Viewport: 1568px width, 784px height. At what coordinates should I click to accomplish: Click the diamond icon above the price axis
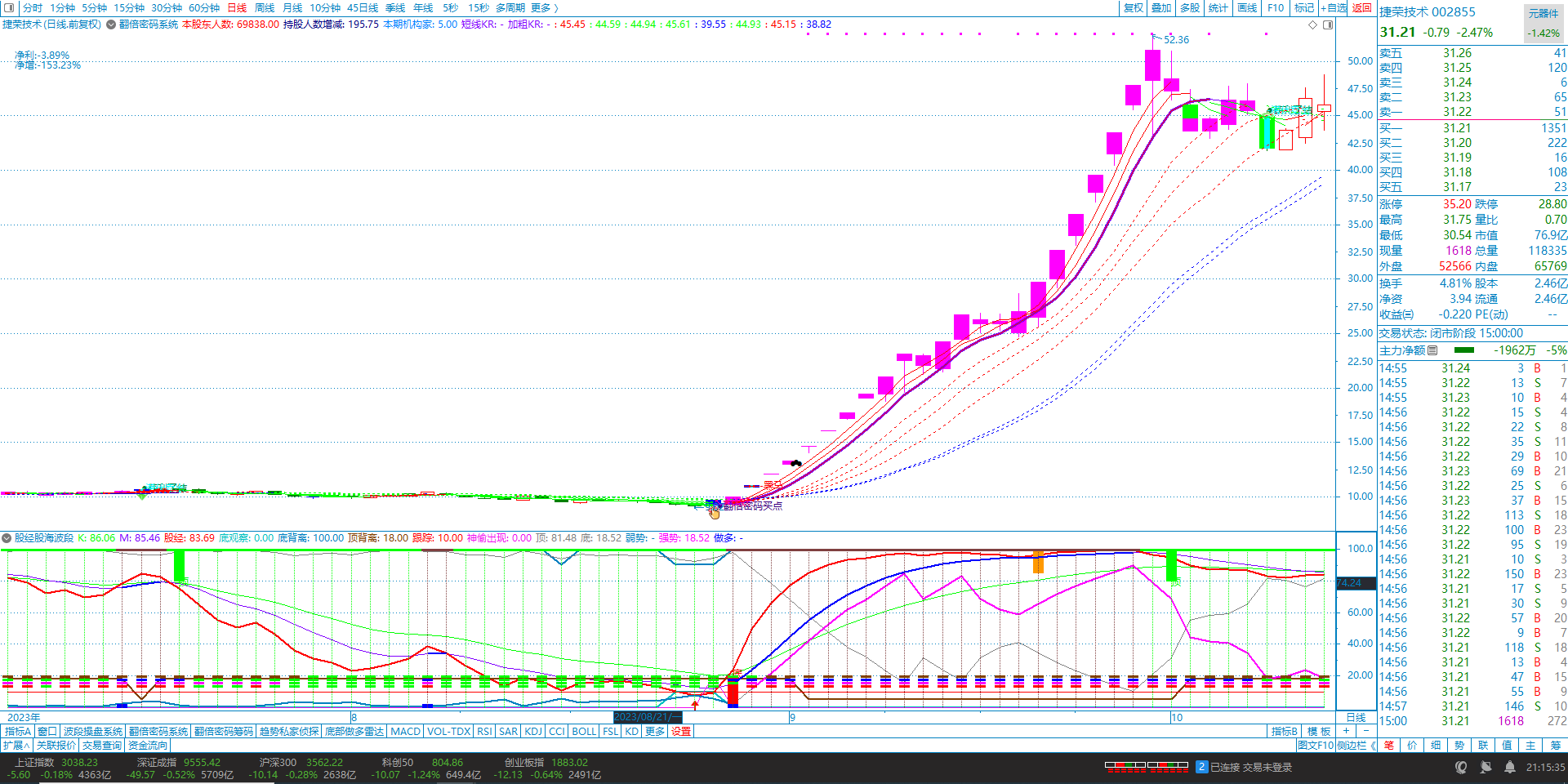[x=1313, y=24]
